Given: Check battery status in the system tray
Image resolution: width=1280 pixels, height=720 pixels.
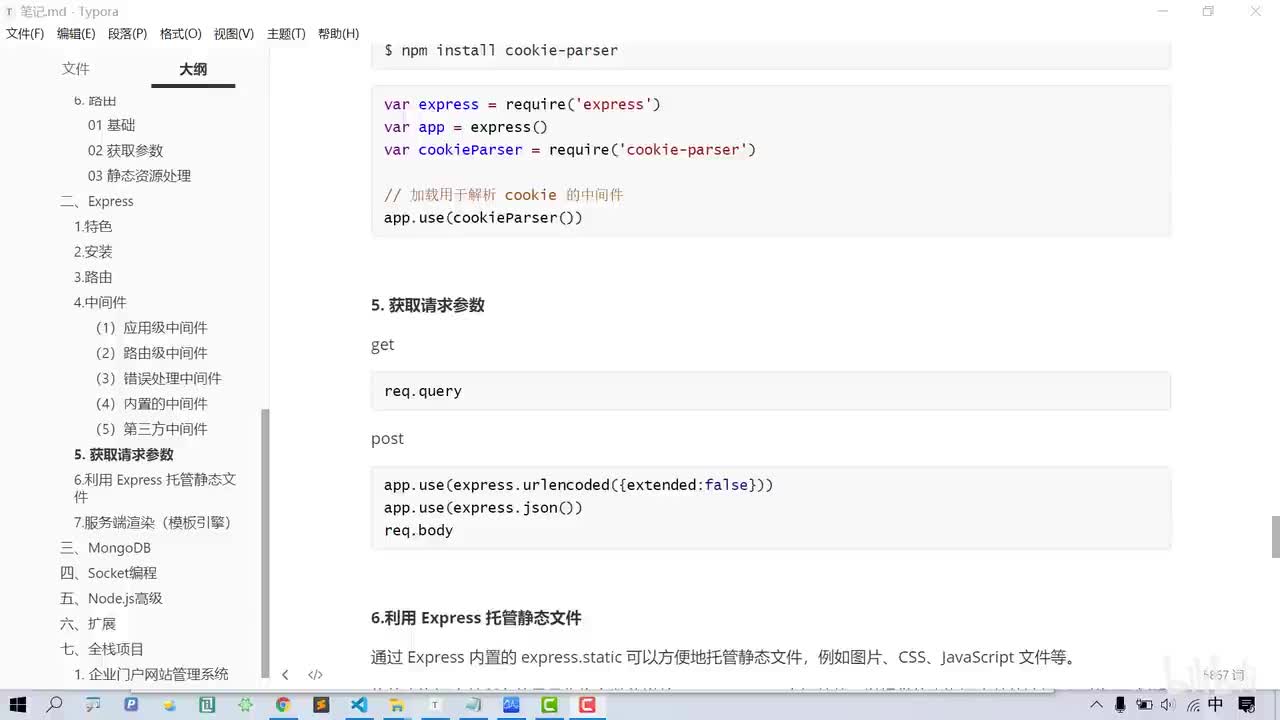Looking at the screenshot, I should (1144, 705).
